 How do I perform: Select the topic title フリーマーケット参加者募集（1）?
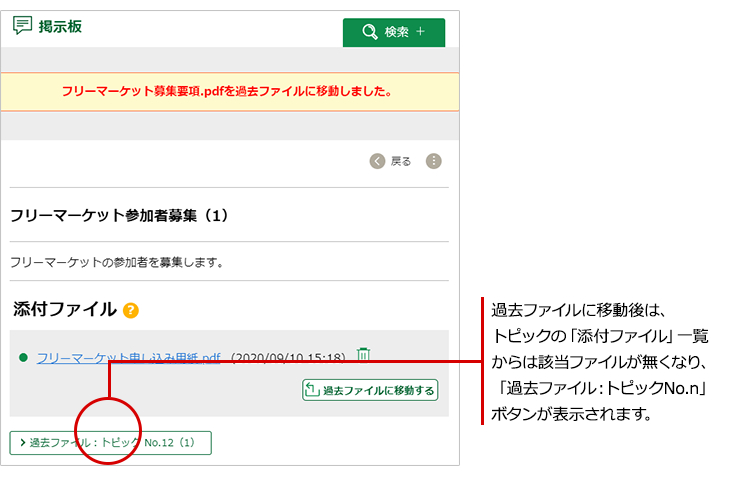[x=119, y=215]
